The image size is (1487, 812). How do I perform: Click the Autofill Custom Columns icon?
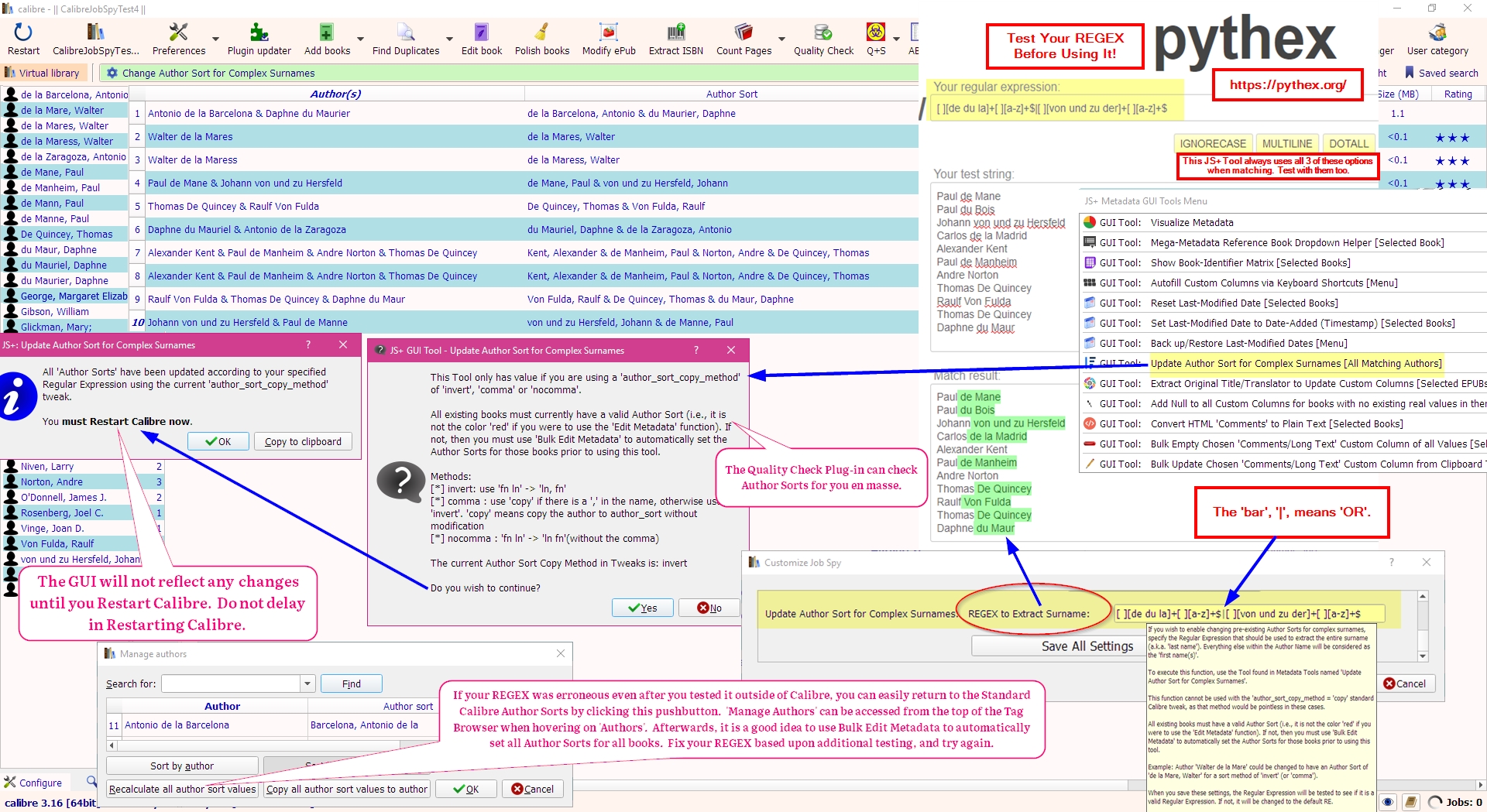click(x=1090, y=283)
